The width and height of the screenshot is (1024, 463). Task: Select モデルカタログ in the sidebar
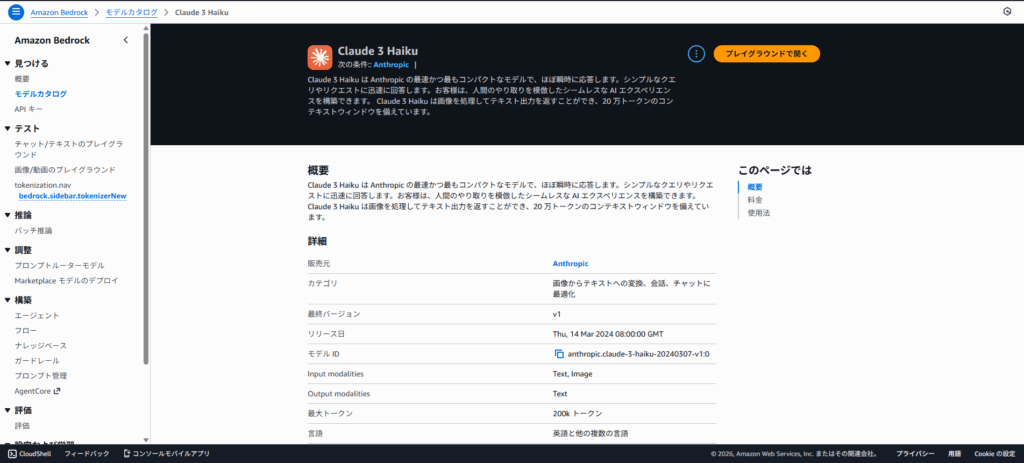coord(40,94)
